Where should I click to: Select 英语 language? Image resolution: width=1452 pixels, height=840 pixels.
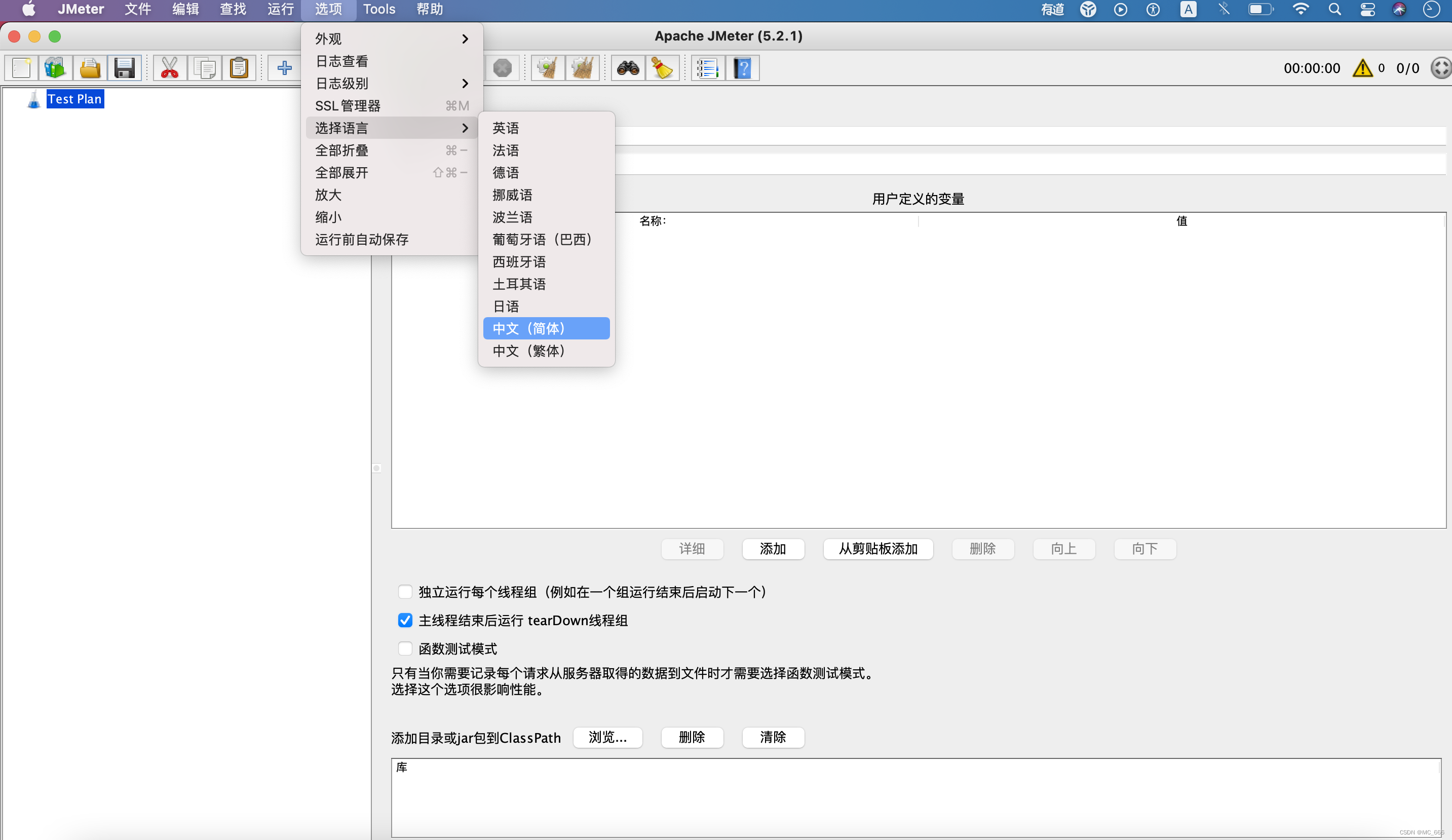pos(546,128)
